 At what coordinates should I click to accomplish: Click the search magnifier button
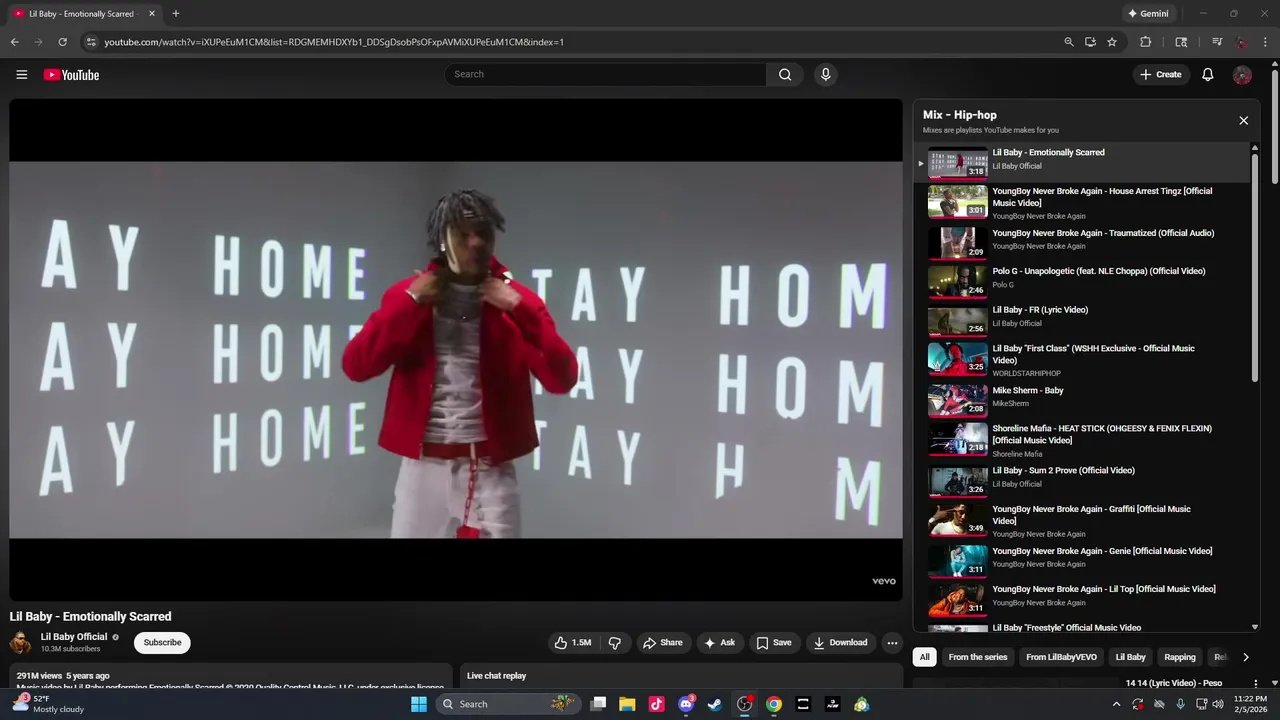[x=785, y=74]
